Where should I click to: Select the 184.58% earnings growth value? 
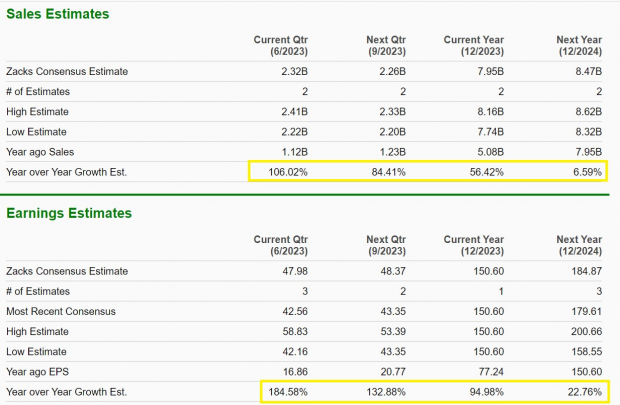(x=288, y=390)
